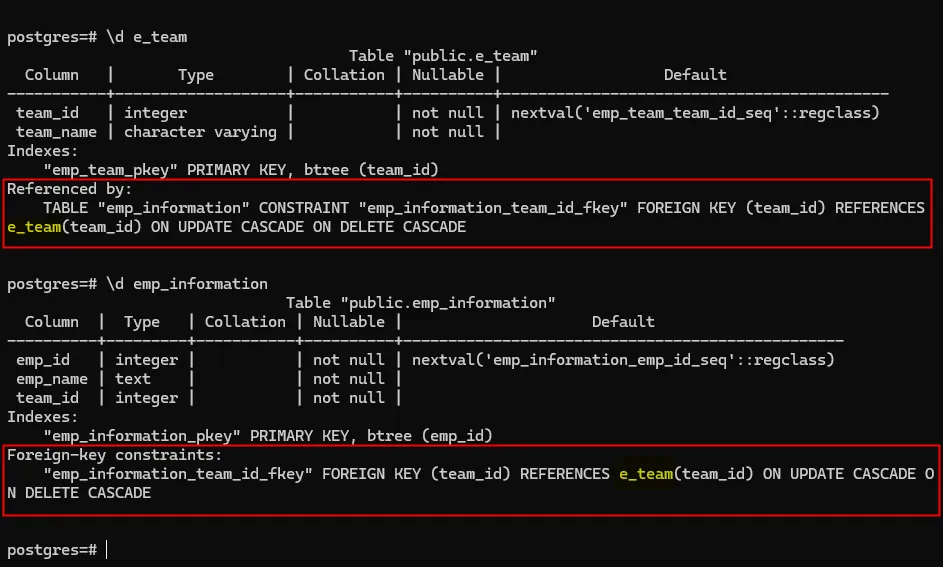The height and width of the screenshot is (567, 943).
Task: Click the Table "public.e_team" title
Action: pyautogui.click(x=448, y=56)
